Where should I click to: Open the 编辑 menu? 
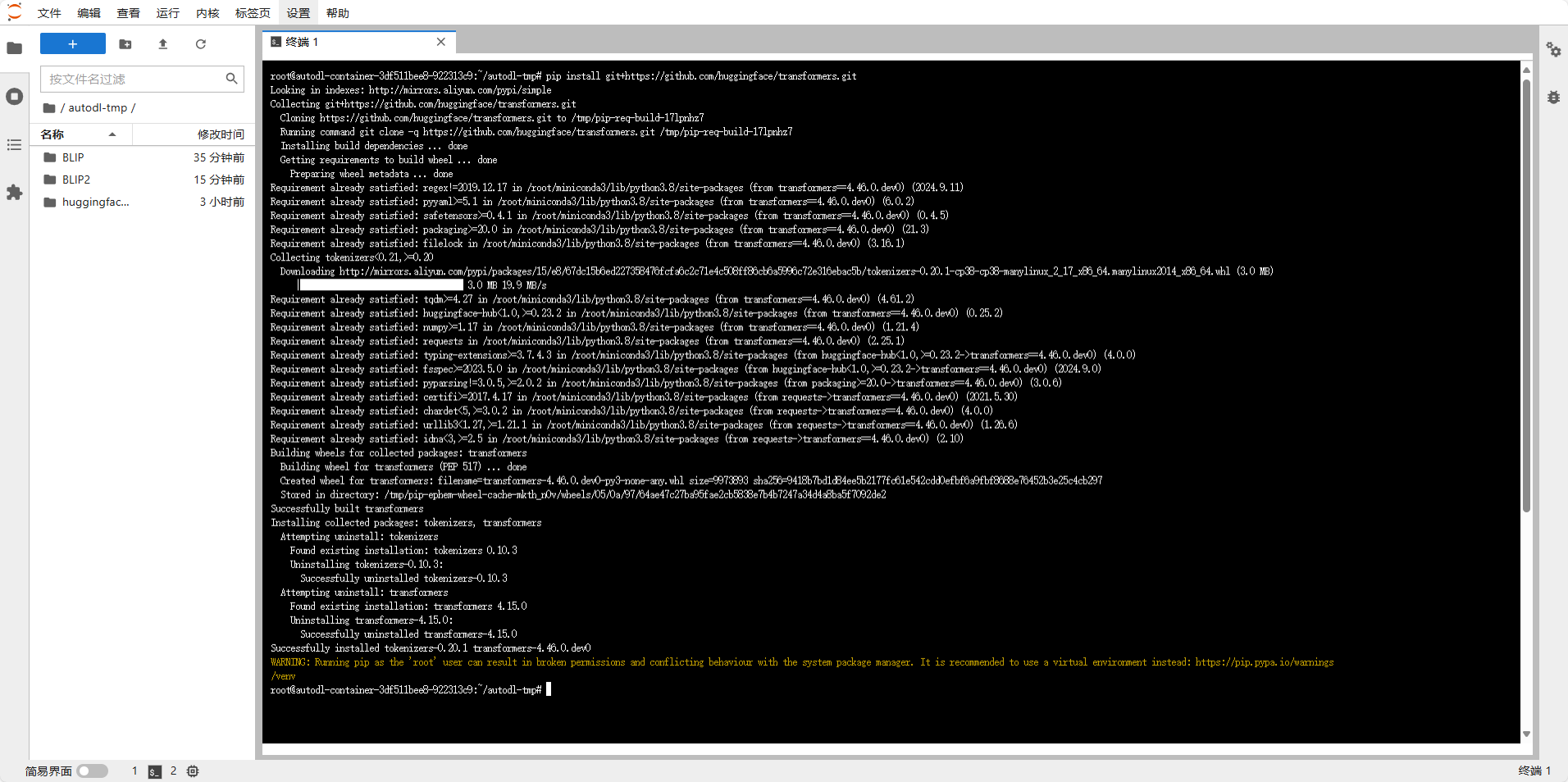click(x=89, y=12)
